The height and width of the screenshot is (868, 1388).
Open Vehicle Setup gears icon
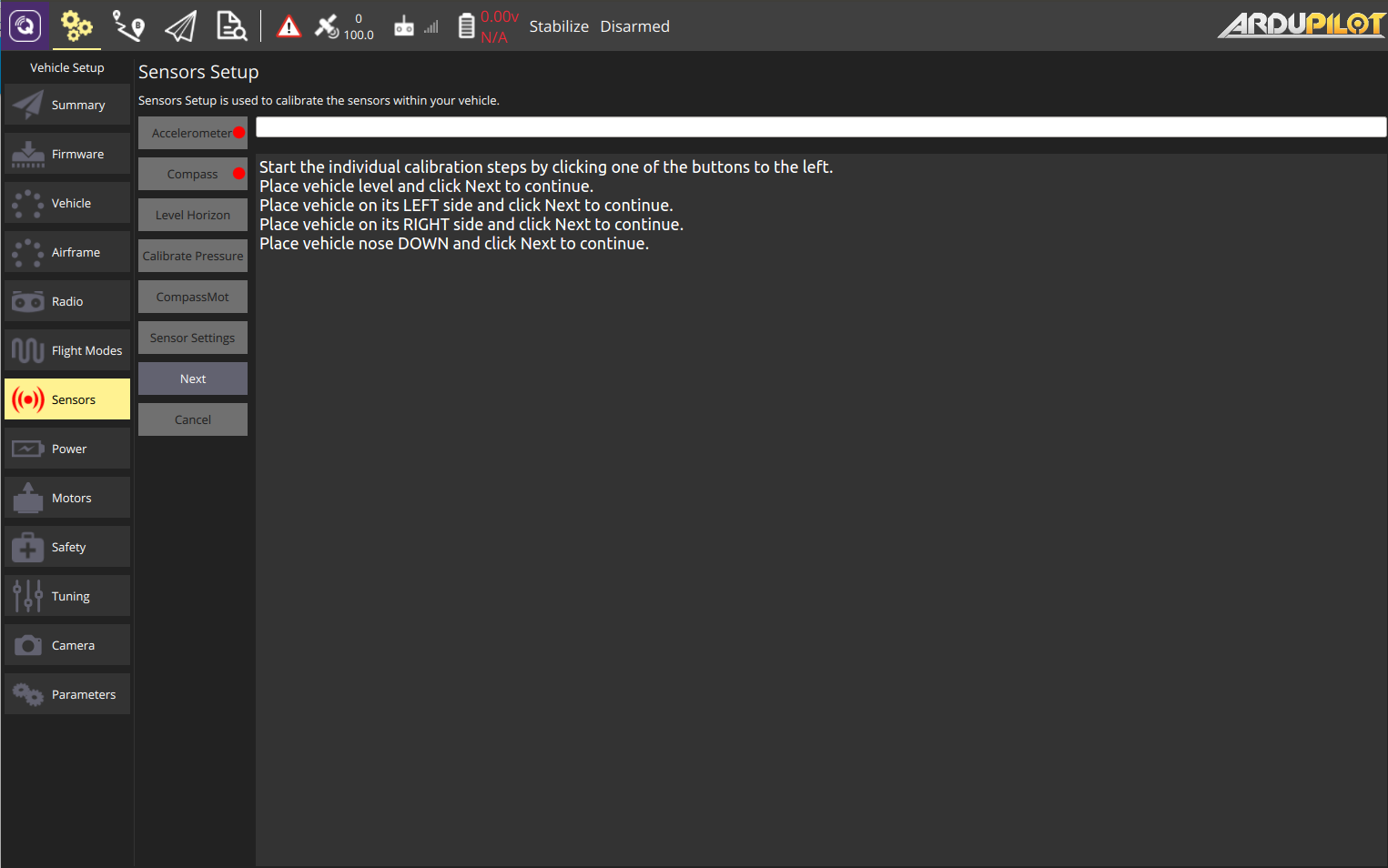point(76,25)
